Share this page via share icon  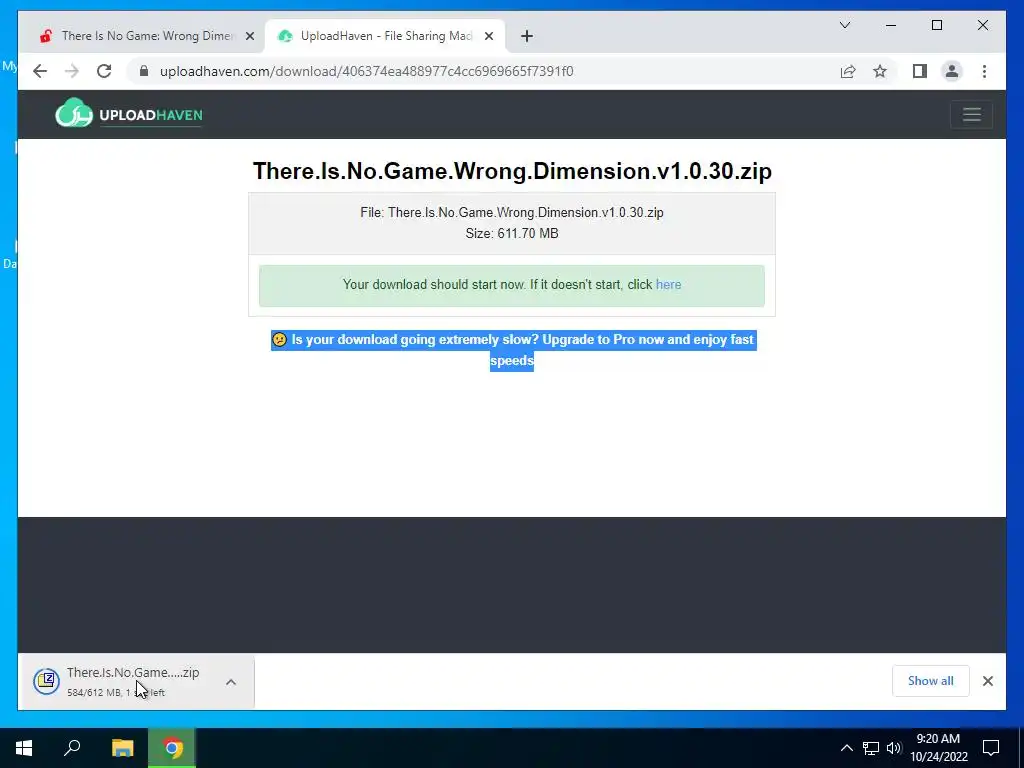(848, 71)
